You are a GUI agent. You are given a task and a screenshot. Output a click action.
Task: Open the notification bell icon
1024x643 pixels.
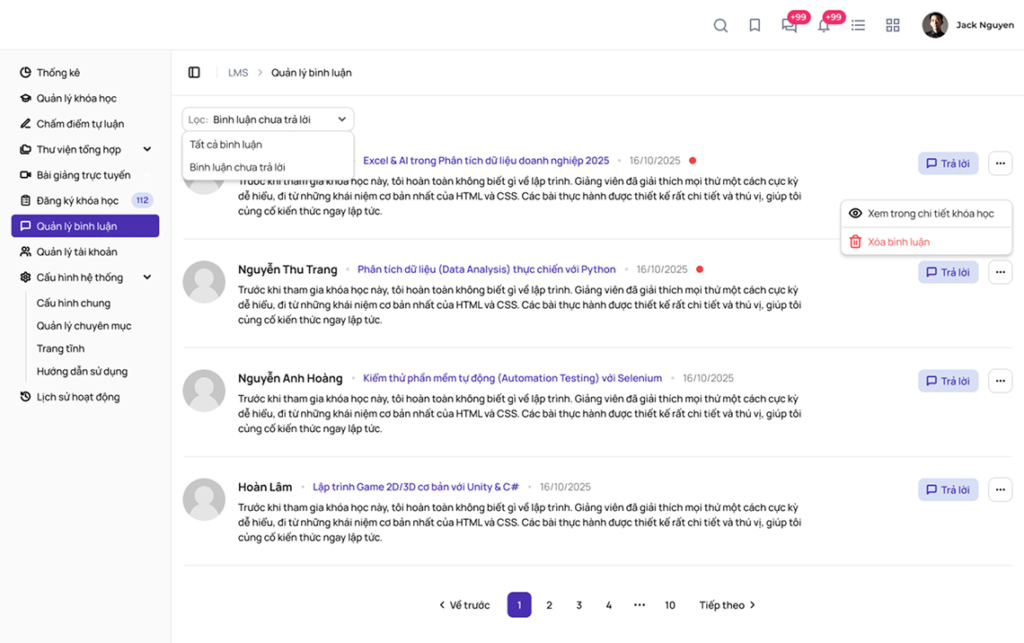coord(824,26)
